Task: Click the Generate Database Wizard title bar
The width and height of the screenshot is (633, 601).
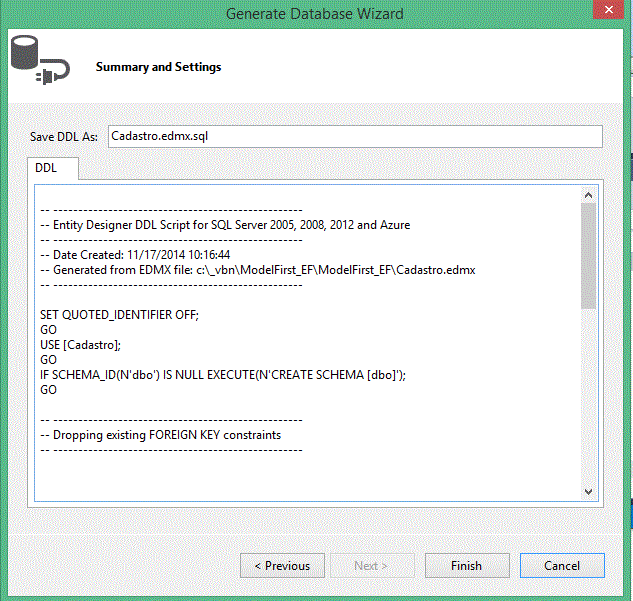Action: coord(314,13)
